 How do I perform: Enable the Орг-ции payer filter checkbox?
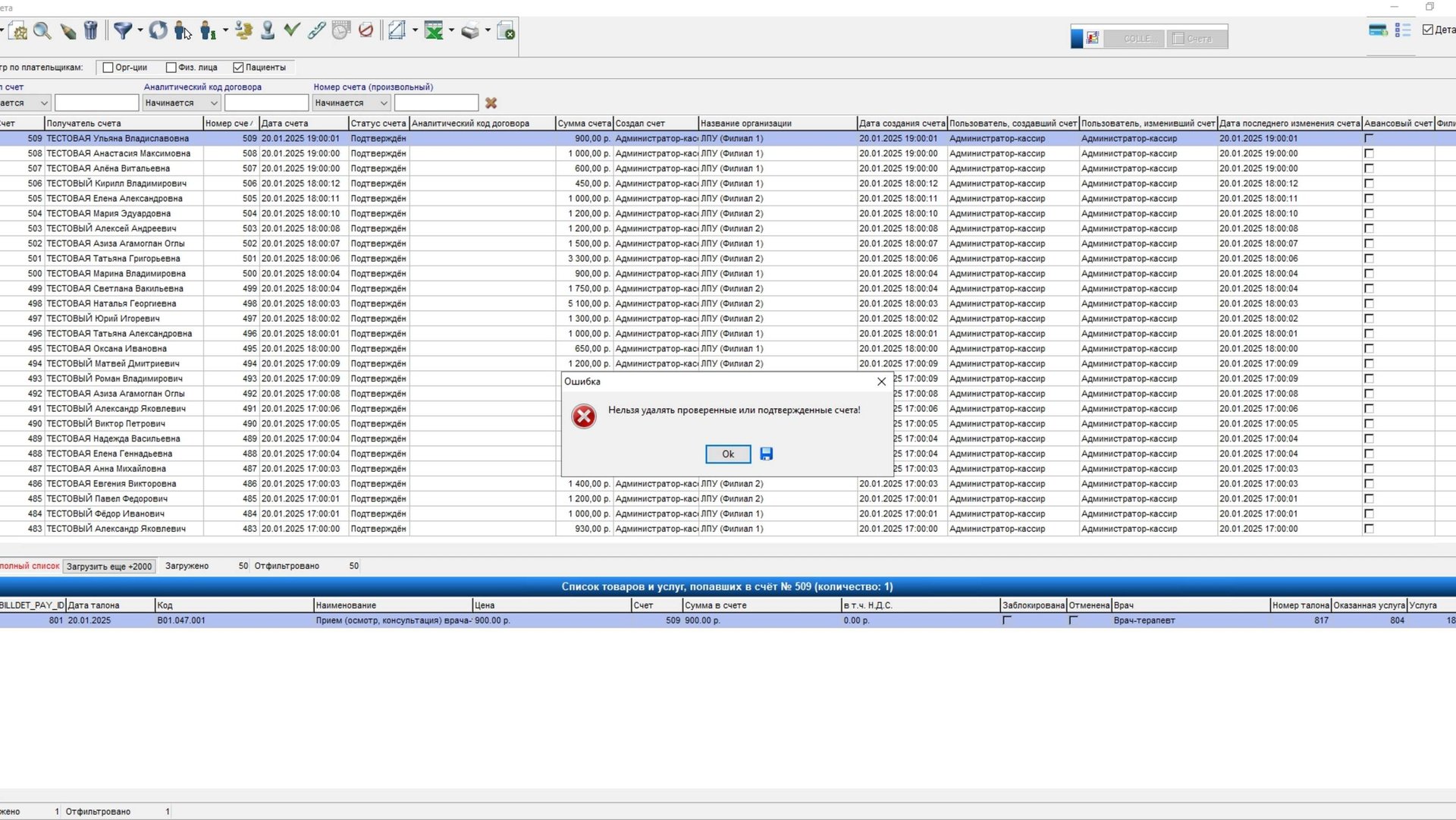click(108, 68)
